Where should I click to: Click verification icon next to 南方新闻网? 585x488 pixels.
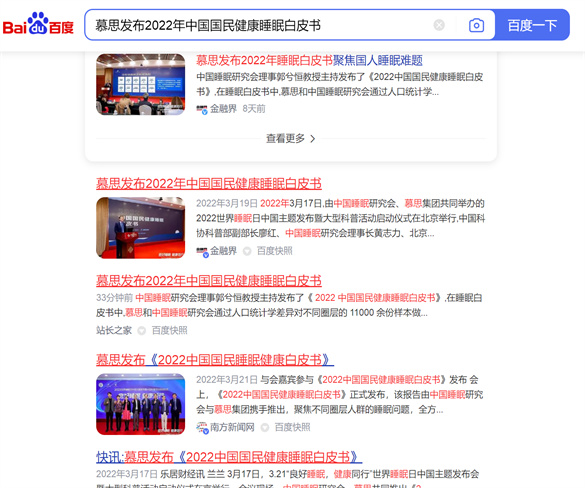[265, 428]
